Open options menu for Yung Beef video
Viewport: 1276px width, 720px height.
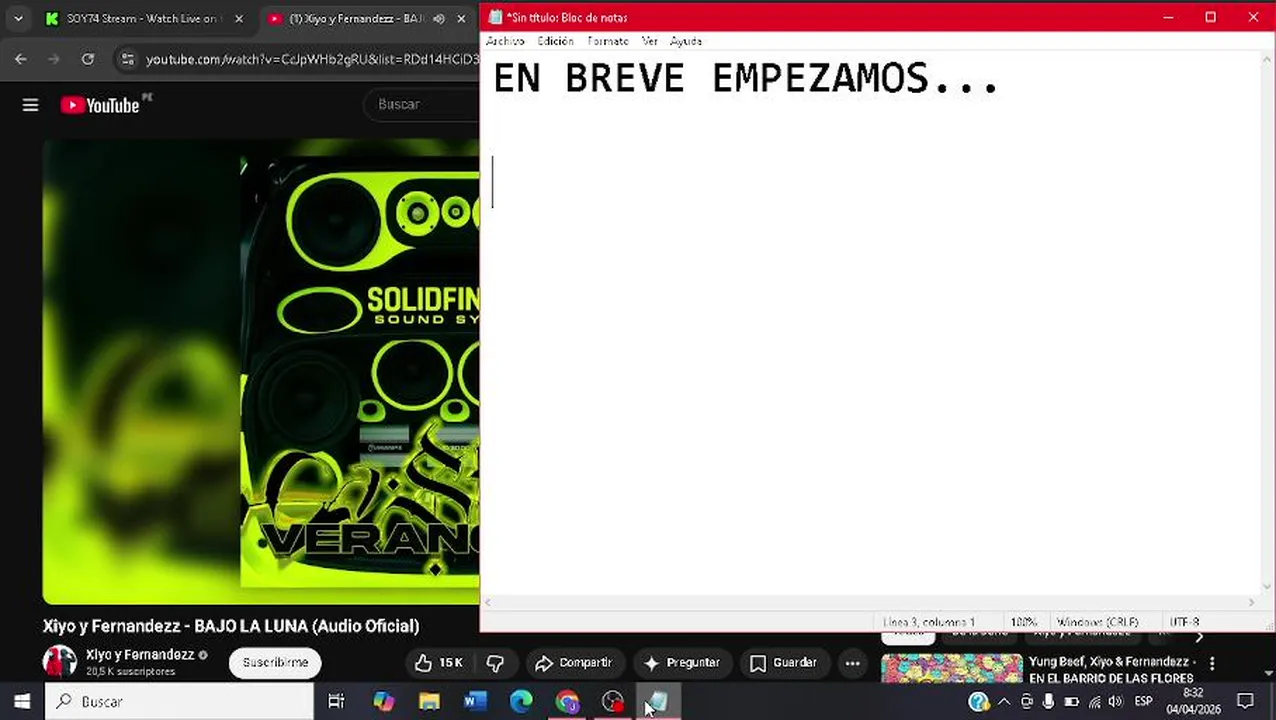coord(1212,663)
